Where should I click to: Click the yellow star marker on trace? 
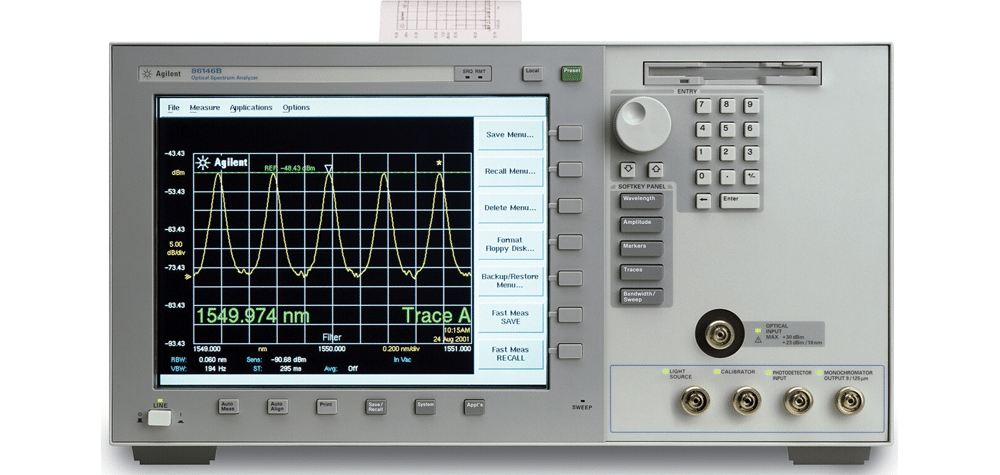[439, 163]
